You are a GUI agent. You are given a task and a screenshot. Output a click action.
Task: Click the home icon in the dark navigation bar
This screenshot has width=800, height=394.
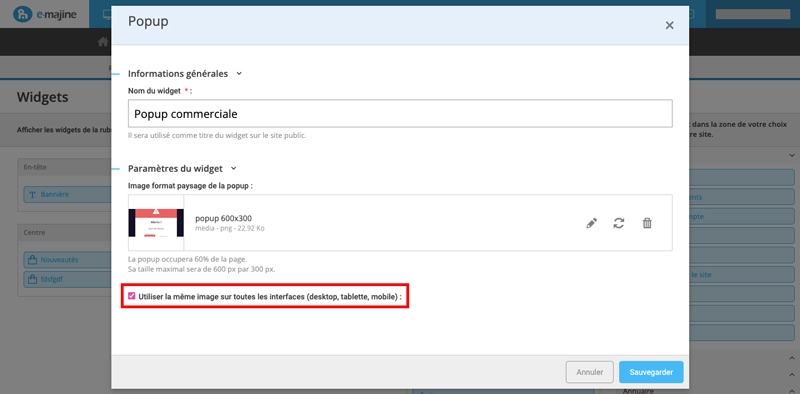pos(103,42)
